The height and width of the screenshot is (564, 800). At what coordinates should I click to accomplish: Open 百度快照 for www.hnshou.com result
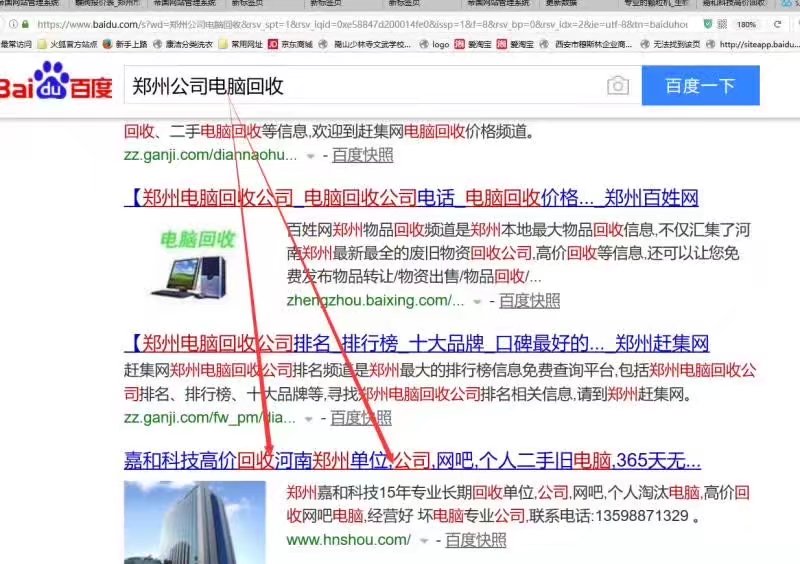(475, 540)
